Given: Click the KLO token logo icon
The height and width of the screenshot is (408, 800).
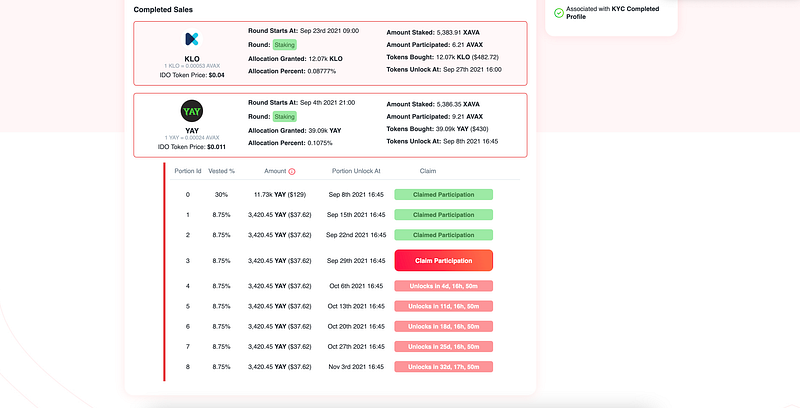Looking at the screenshot, I should 191,39.
